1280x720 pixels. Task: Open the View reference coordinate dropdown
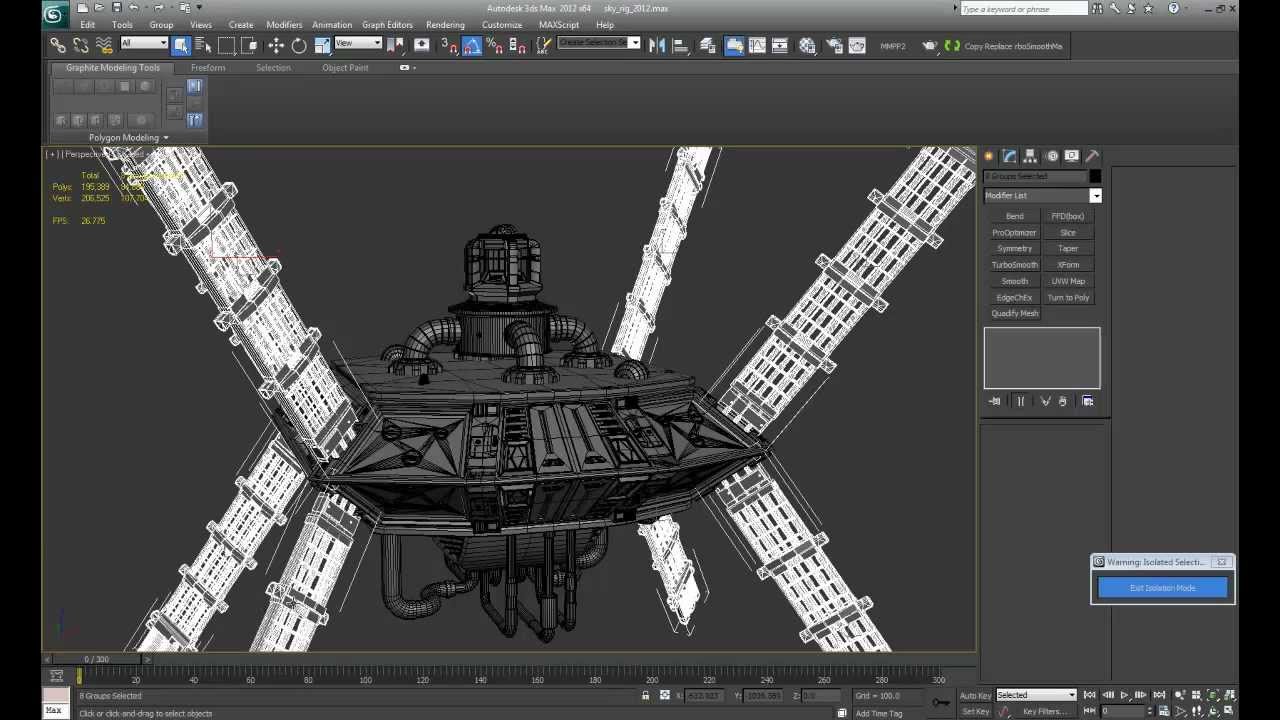(358, 43)
